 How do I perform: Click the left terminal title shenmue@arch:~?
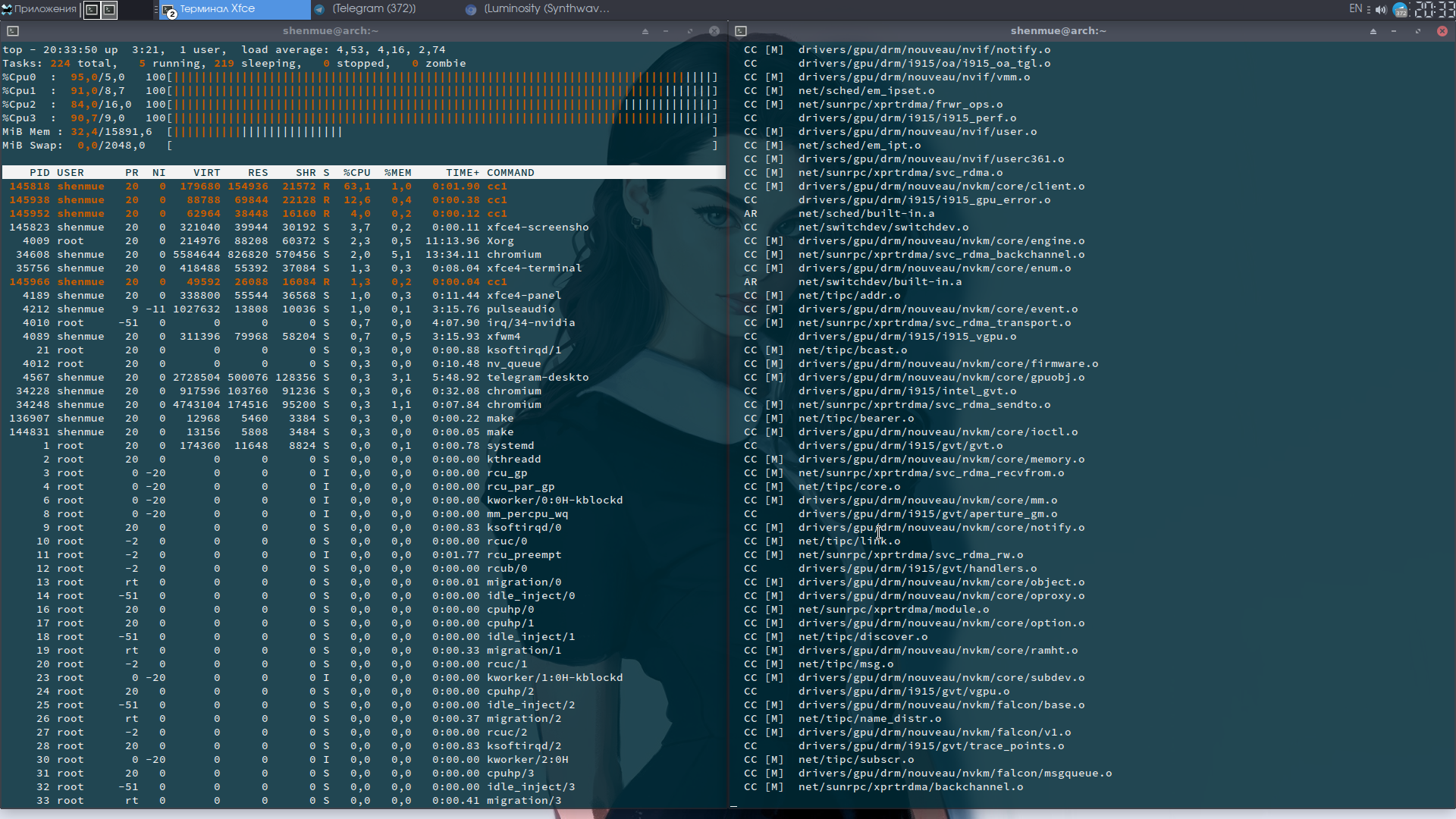(x=331, y=31)
